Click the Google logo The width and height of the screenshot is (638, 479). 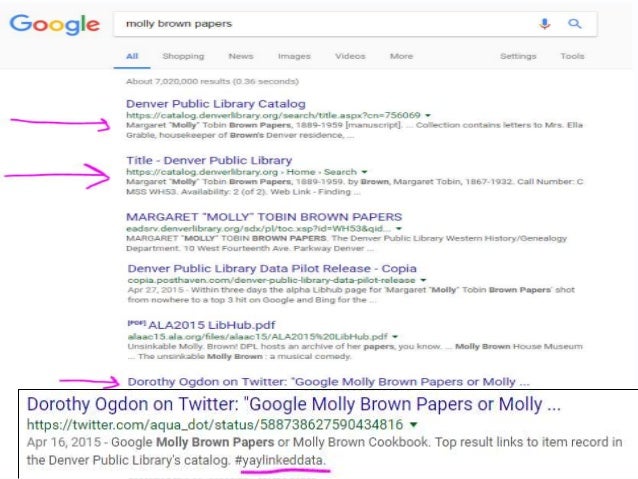pos(55,24)
